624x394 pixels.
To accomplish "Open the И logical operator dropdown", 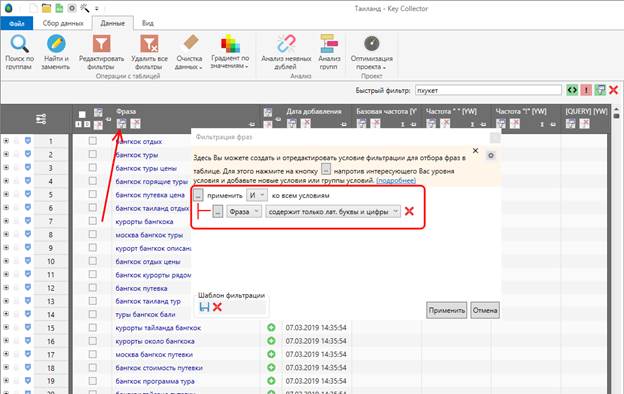I will 257,195.
